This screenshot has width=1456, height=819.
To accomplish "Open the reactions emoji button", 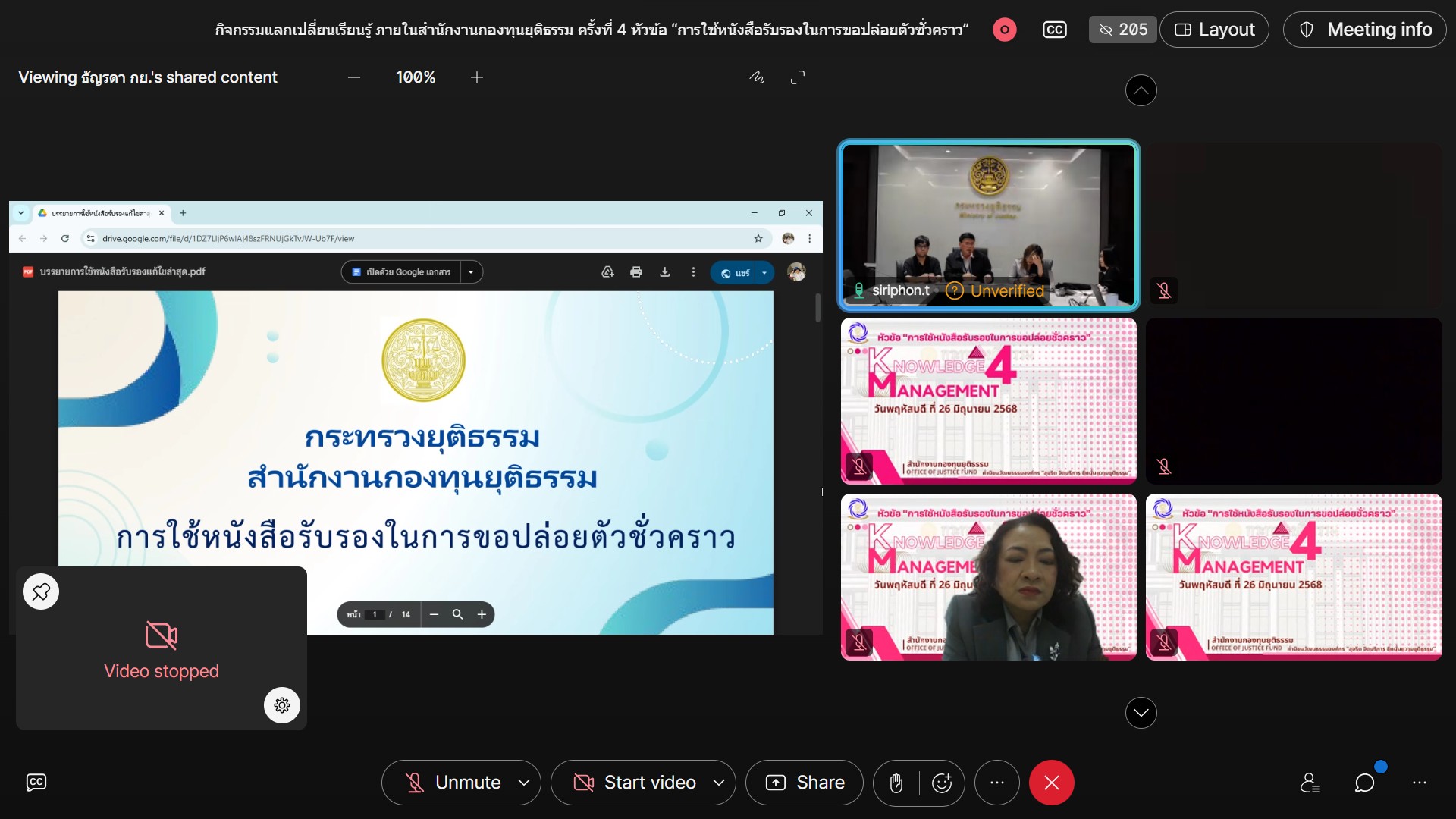I will 942,783.
